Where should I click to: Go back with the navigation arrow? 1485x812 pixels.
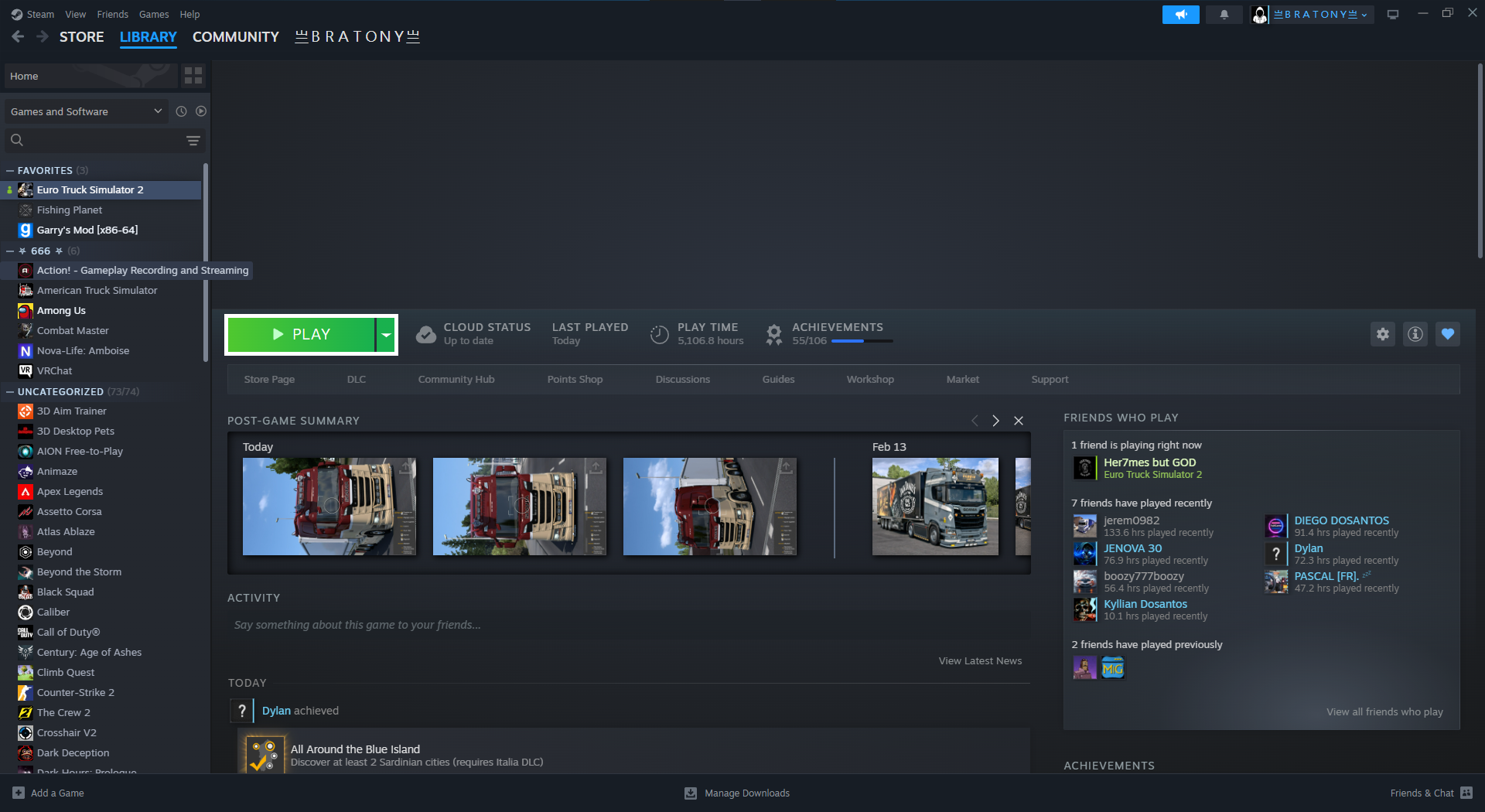point(19,36)
